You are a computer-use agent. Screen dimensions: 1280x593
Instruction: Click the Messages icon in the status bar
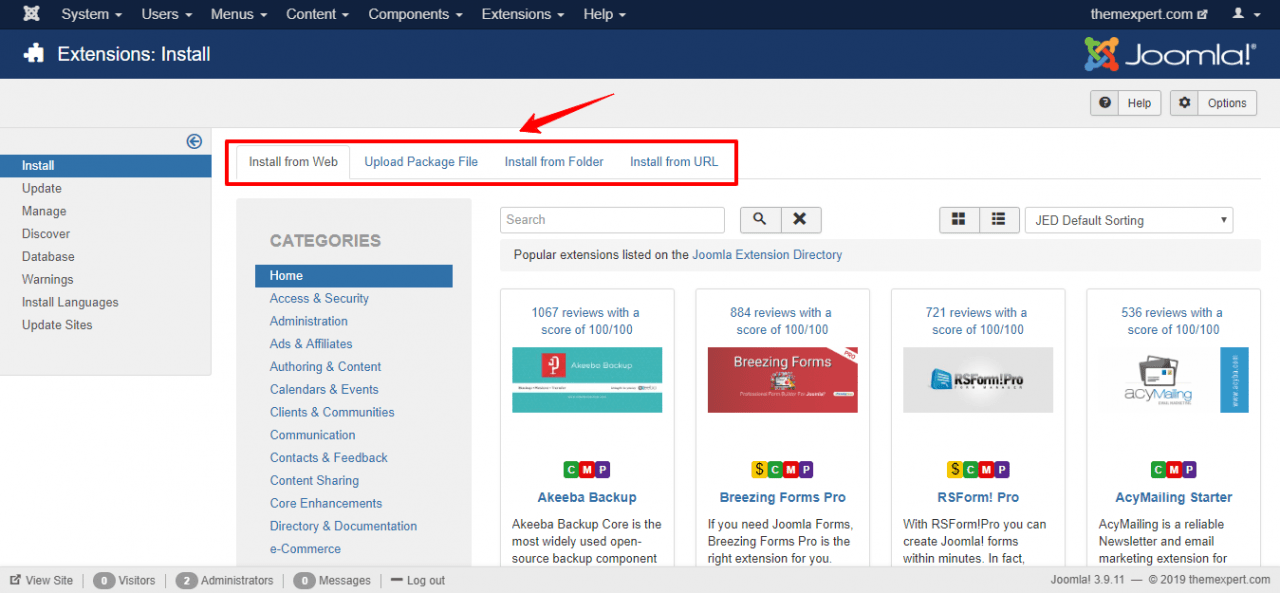tap(304, 580)
